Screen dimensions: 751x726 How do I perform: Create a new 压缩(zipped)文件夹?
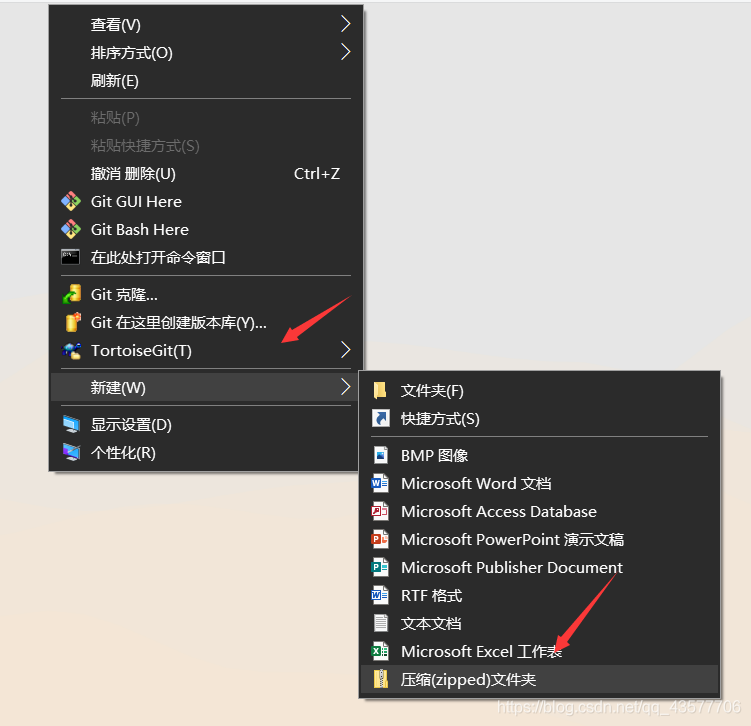click(468, 679)
